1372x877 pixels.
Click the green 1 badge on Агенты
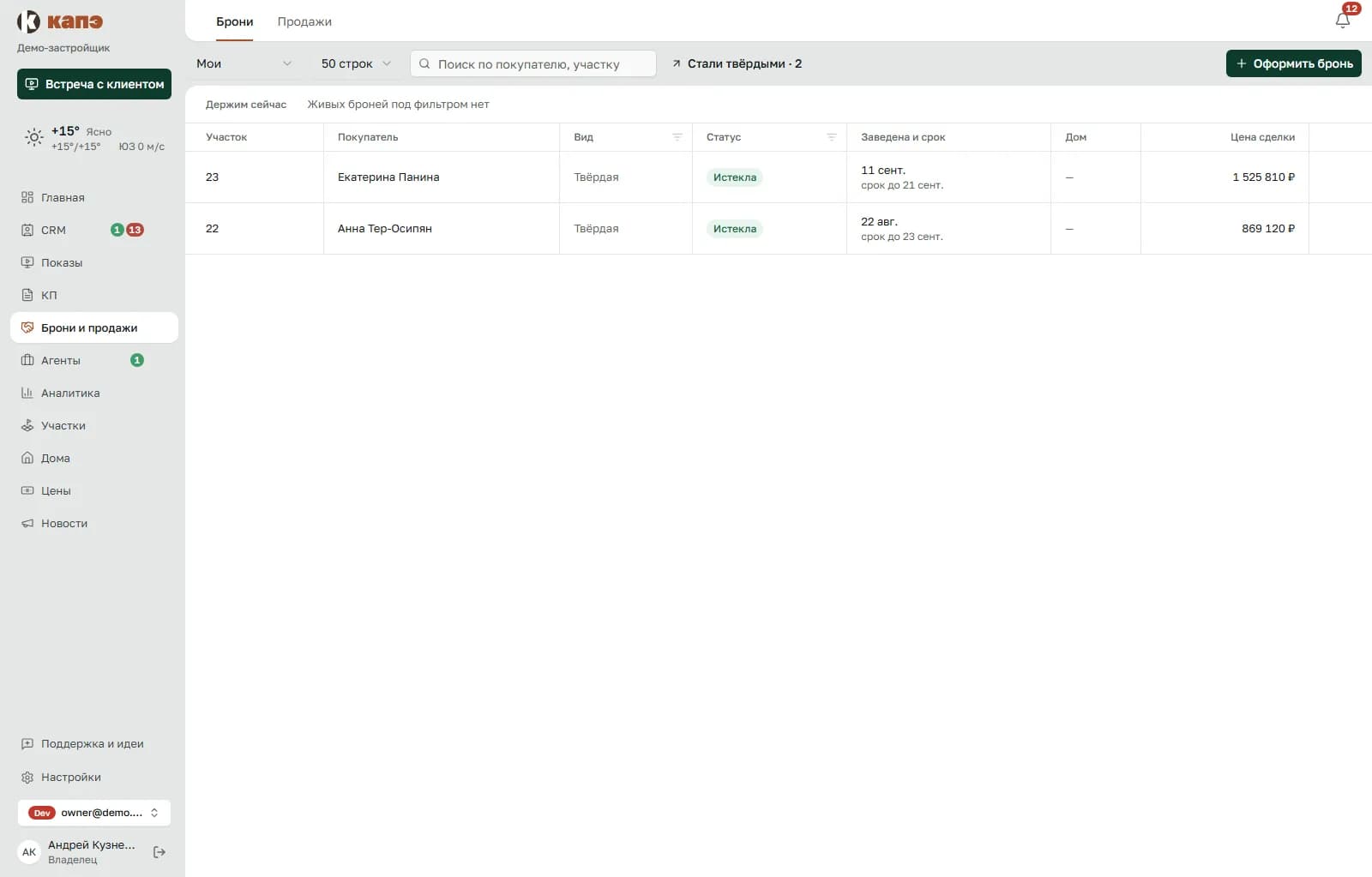click(x=137, y=360)
